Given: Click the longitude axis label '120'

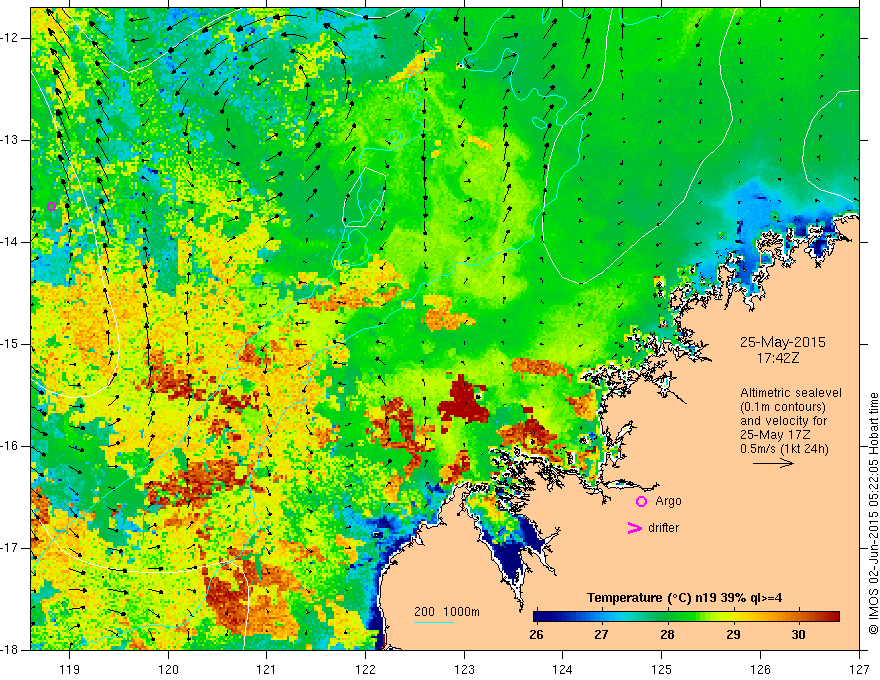Looking at the screenshot, I should point(168,669).
